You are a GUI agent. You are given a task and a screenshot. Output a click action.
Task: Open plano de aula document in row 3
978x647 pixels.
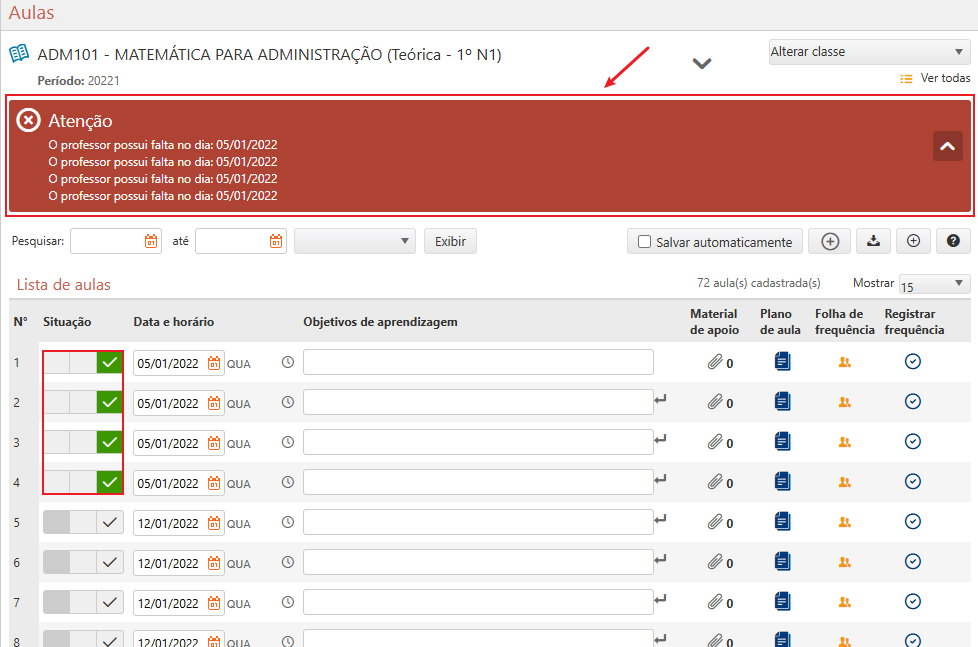click(782, 441)
